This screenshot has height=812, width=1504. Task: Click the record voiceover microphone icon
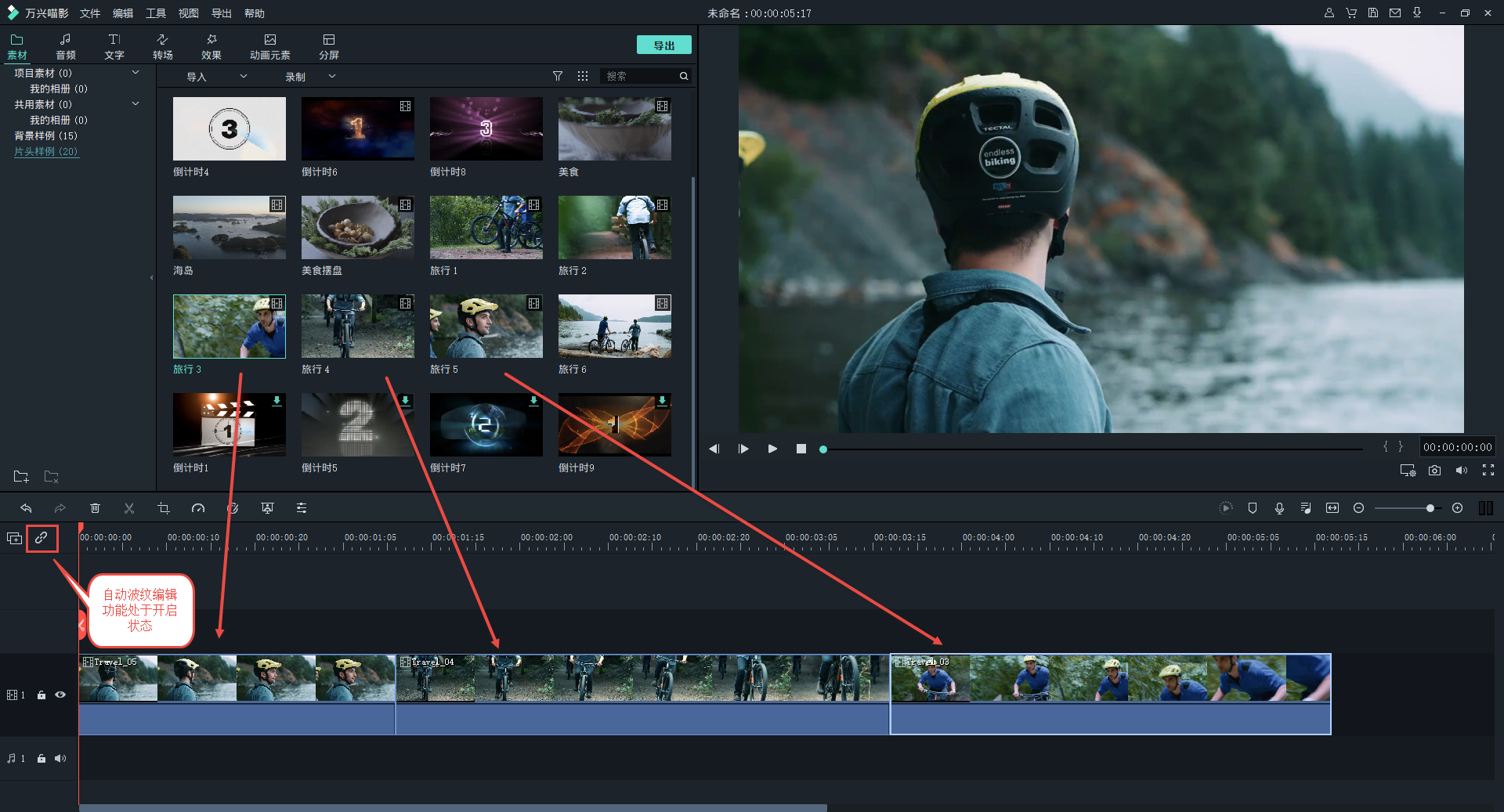1279,508
